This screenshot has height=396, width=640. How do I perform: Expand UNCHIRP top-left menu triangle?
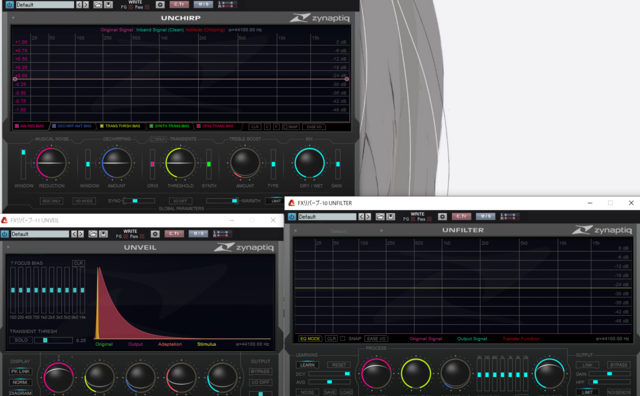[x=13, y=18]
